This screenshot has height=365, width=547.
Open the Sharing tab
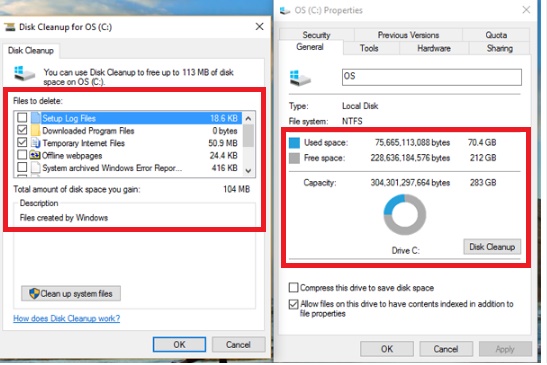click(x=500, y=48)
